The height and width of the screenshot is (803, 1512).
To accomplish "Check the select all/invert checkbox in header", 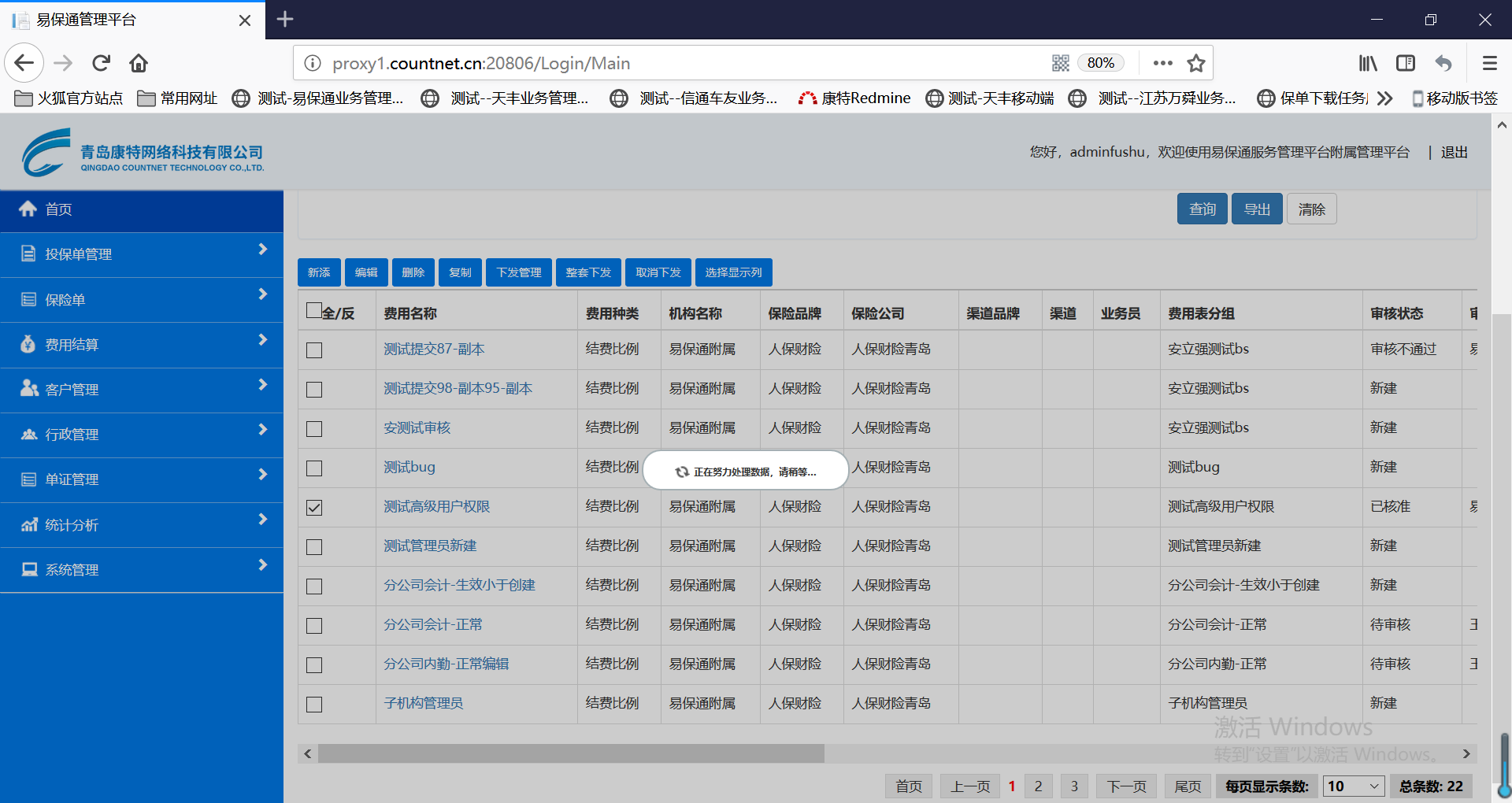I will click(314, 311).
